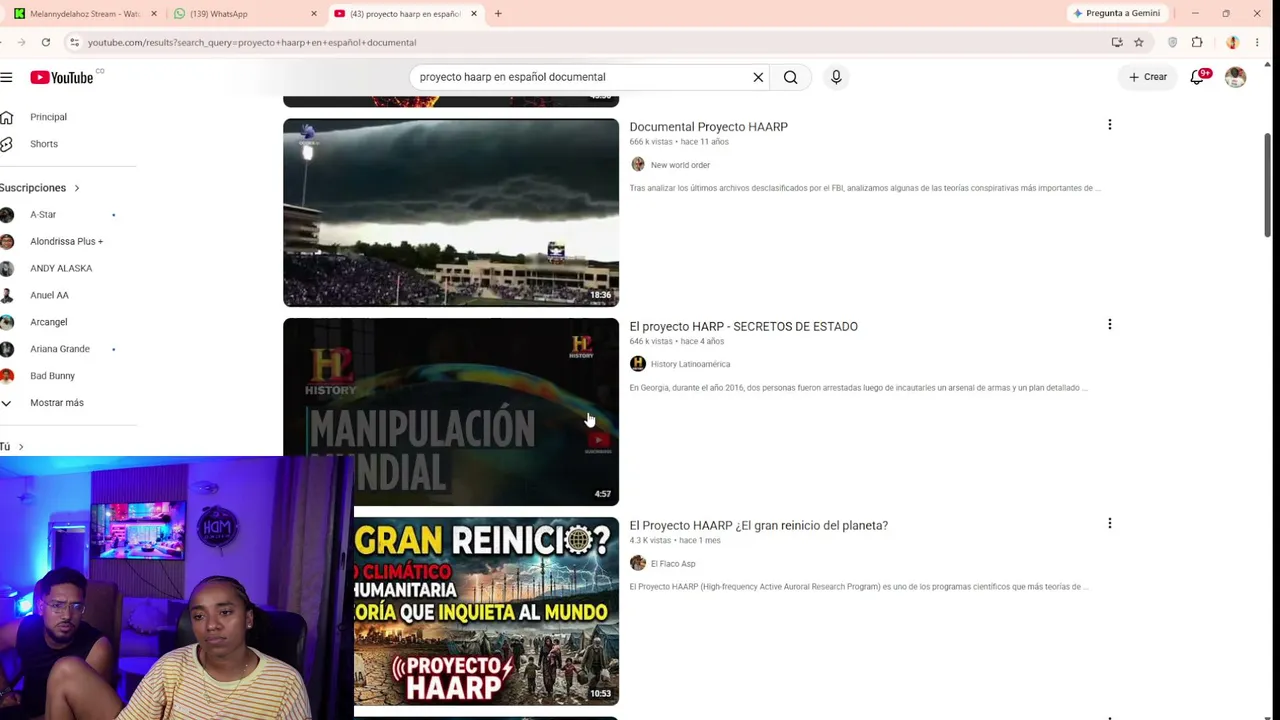The image size is (1280, 720).
Task: Click the El Flaco Asp channel avatar
Action: [x=638, y=563]
